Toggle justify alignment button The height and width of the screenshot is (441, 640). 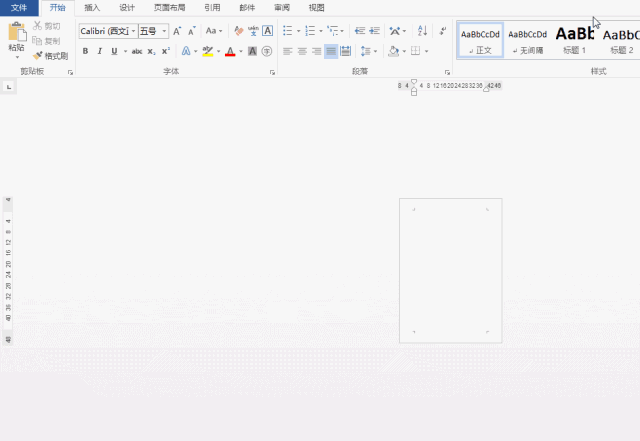(x=331, y=51)
